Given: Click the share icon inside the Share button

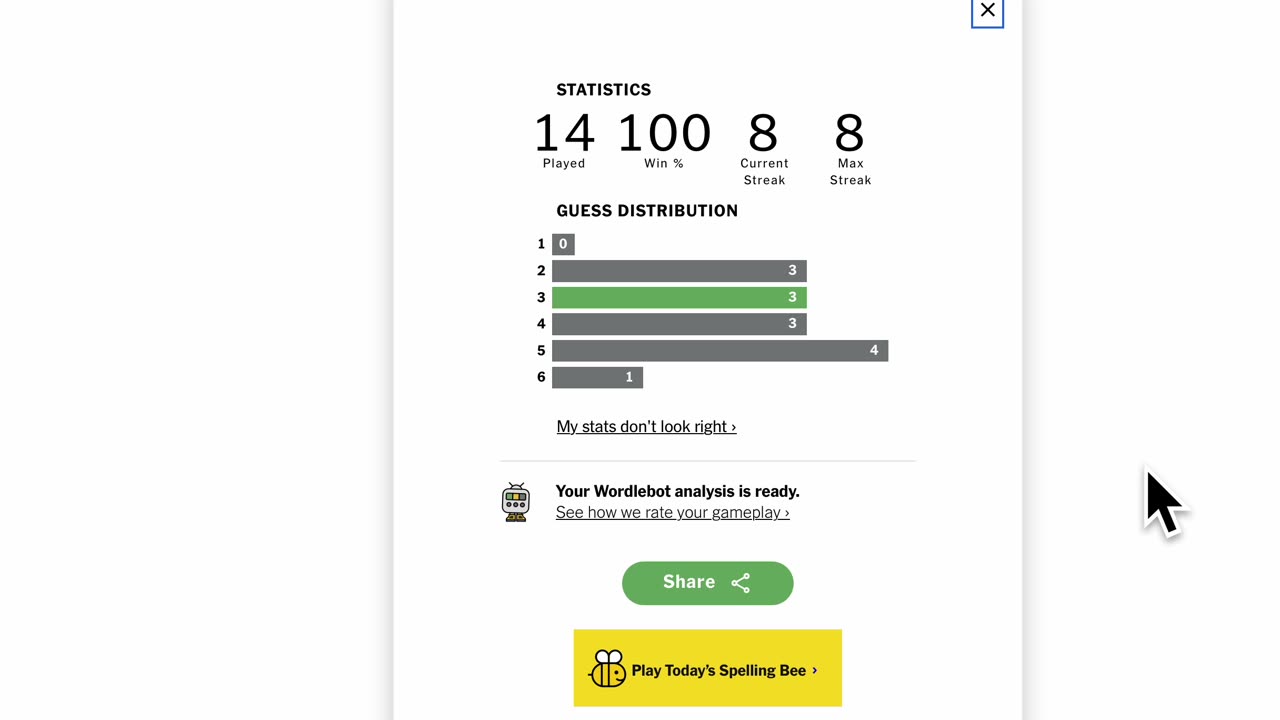Looking at the screenshot, I should pyautogui.click(x=740, y=583).
